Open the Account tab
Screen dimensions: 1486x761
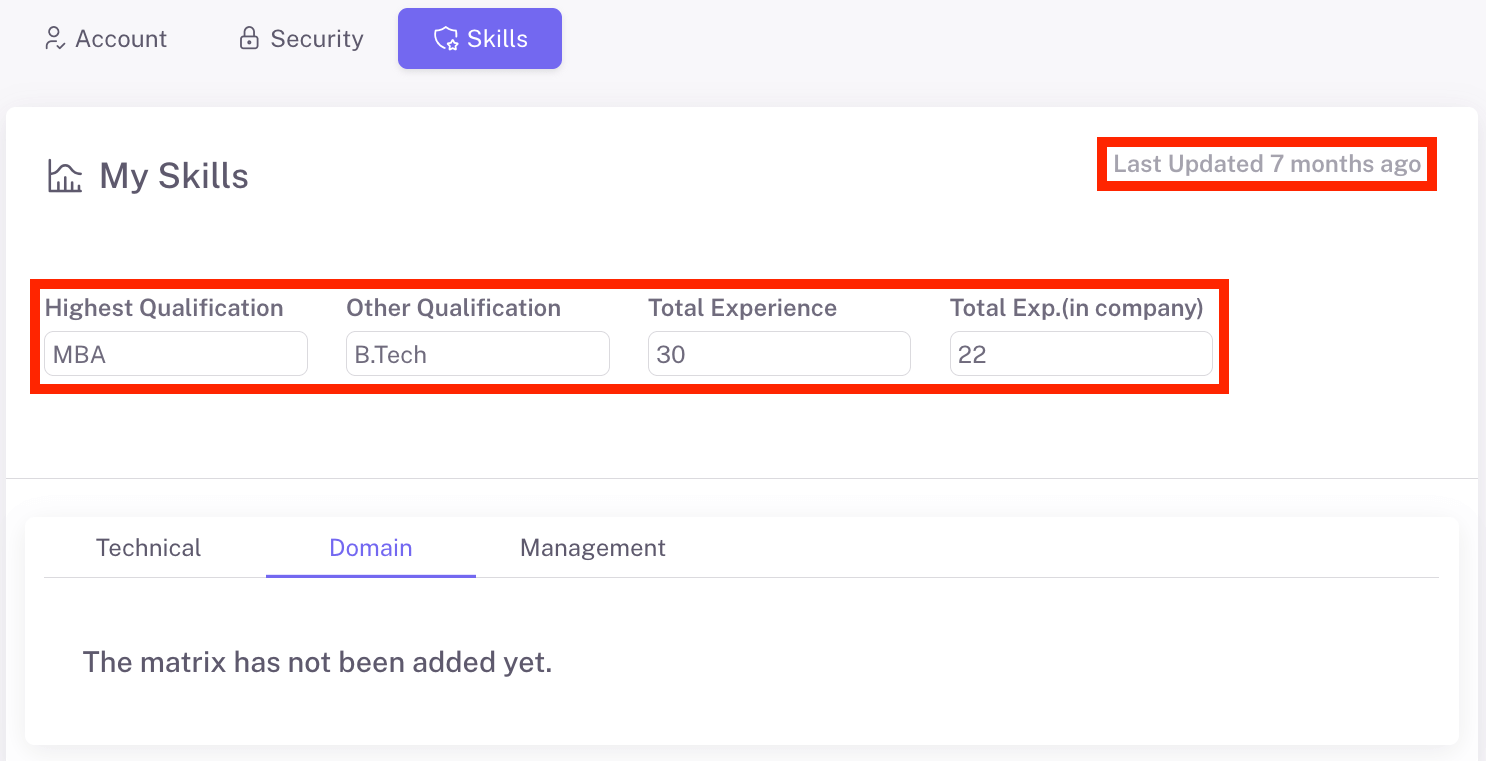(121, 39)
